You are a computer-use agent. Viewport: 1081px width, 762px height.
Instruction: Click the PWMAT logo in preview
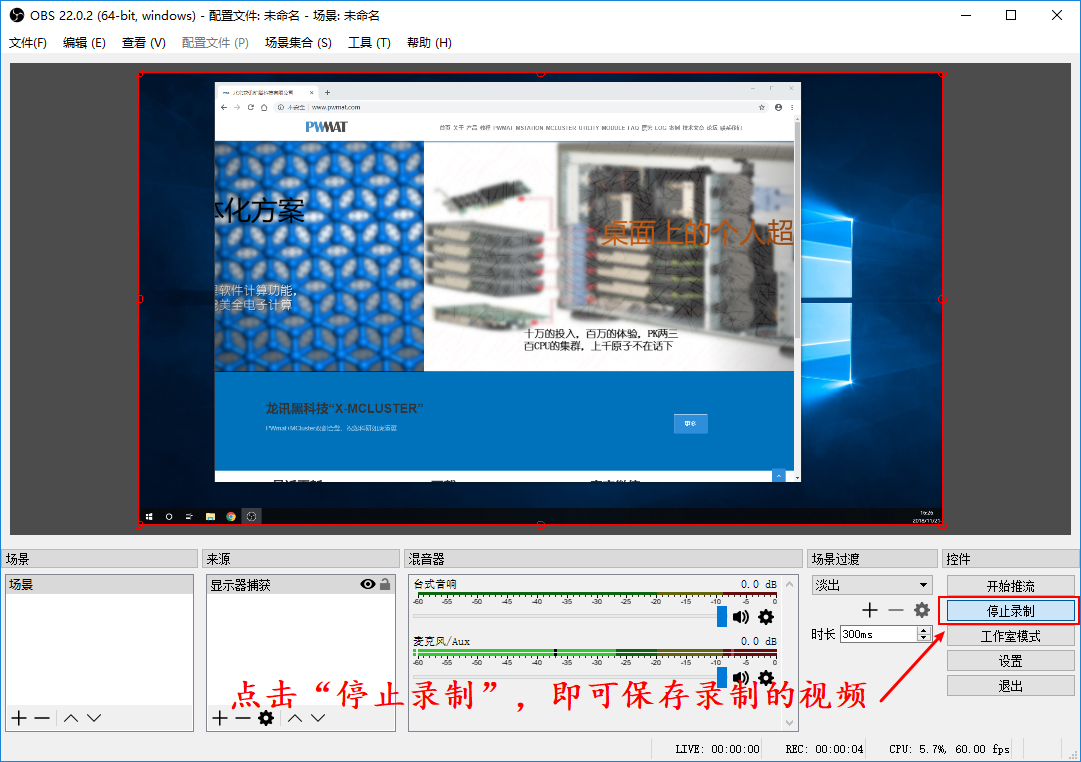pos(327,127)
